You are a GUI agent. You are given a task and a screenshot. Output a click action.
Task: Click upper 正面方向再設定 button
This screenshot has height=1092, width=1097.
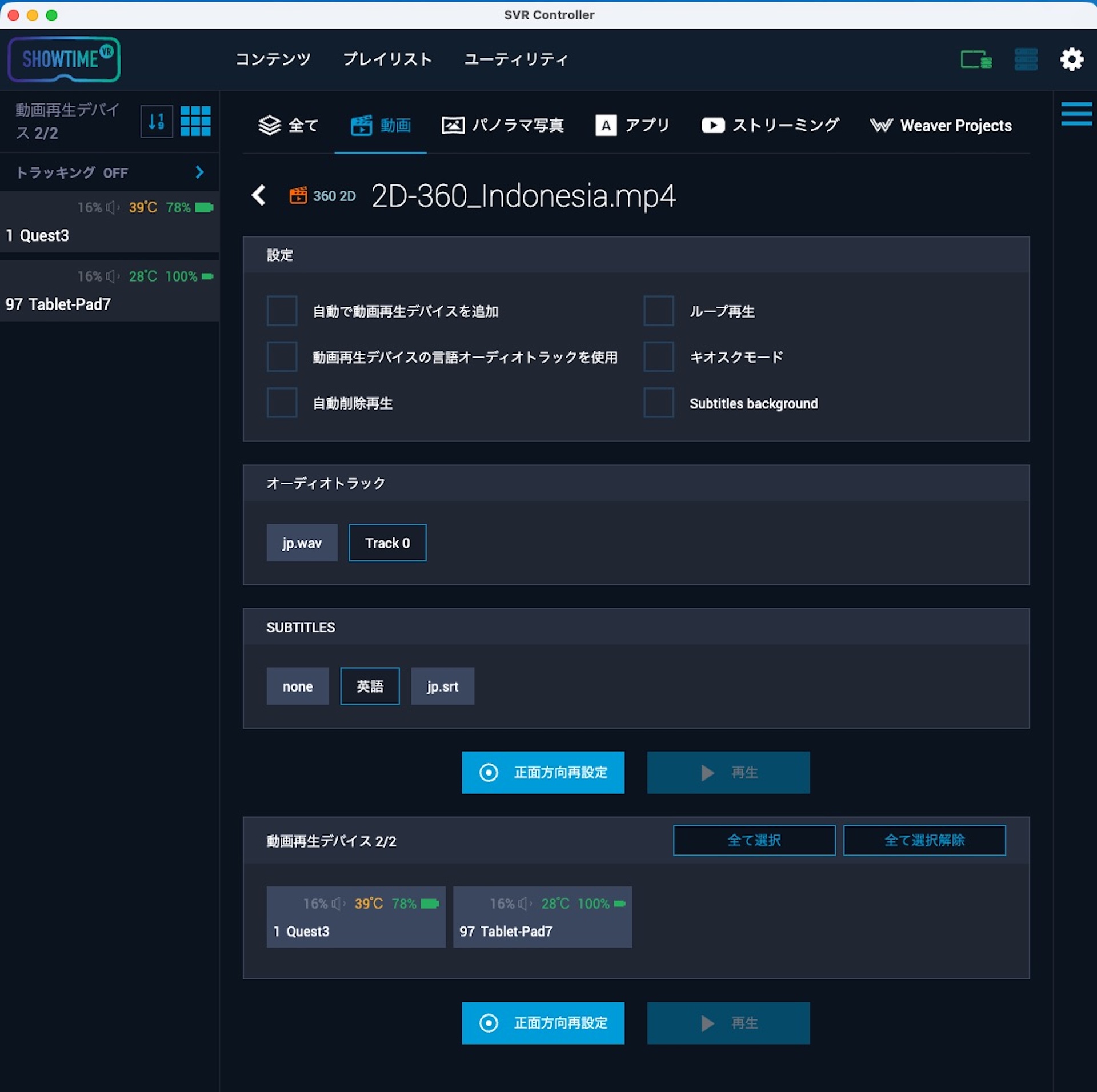click(x=543, y=772)
